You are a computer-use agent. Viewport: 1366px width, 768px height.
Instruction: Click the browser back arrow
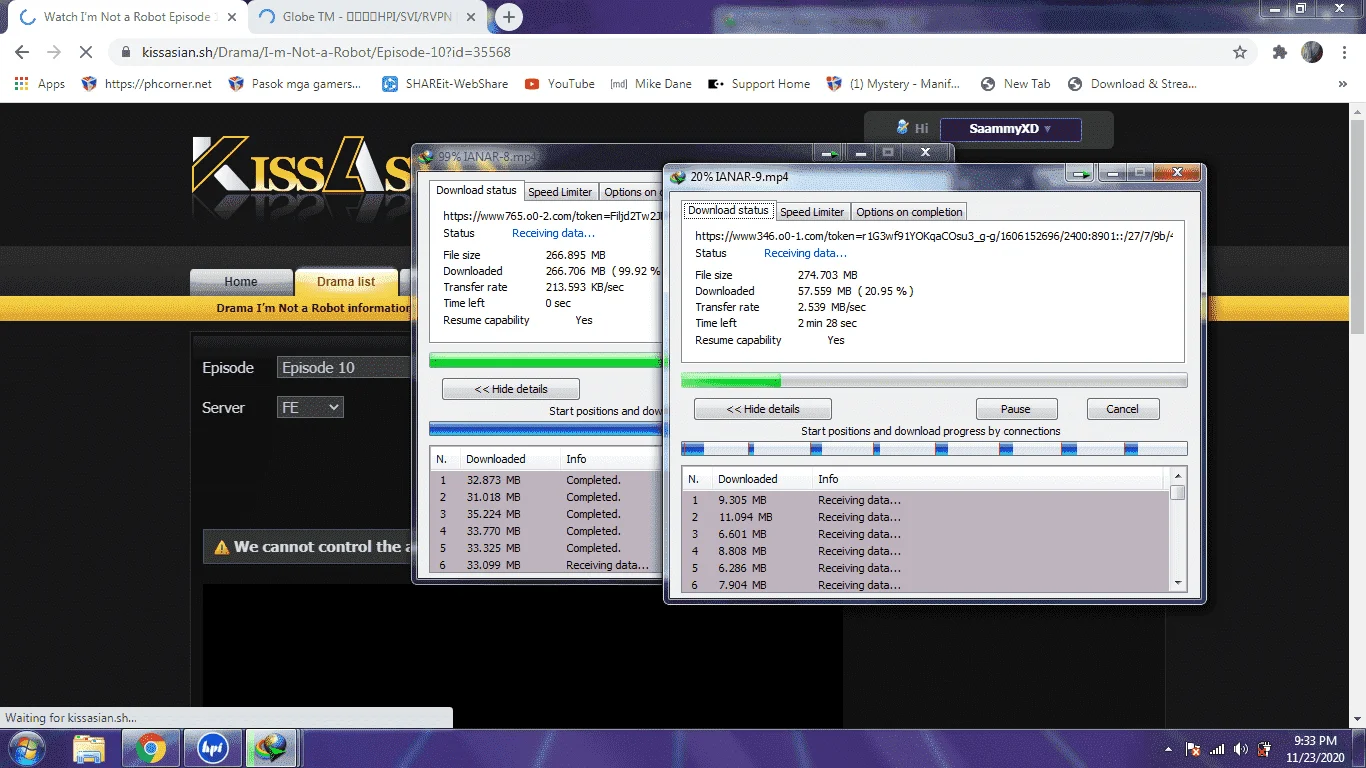point(22,52)
